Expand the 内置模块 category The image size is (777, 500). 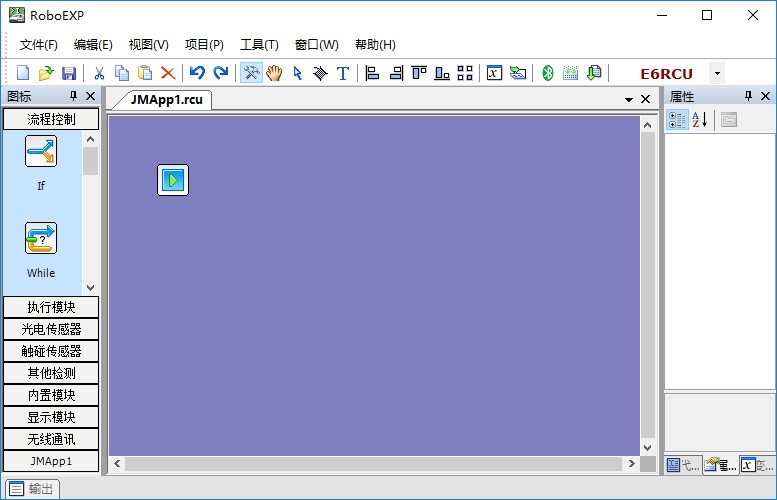pyautogui.click(x=51, y=395)
